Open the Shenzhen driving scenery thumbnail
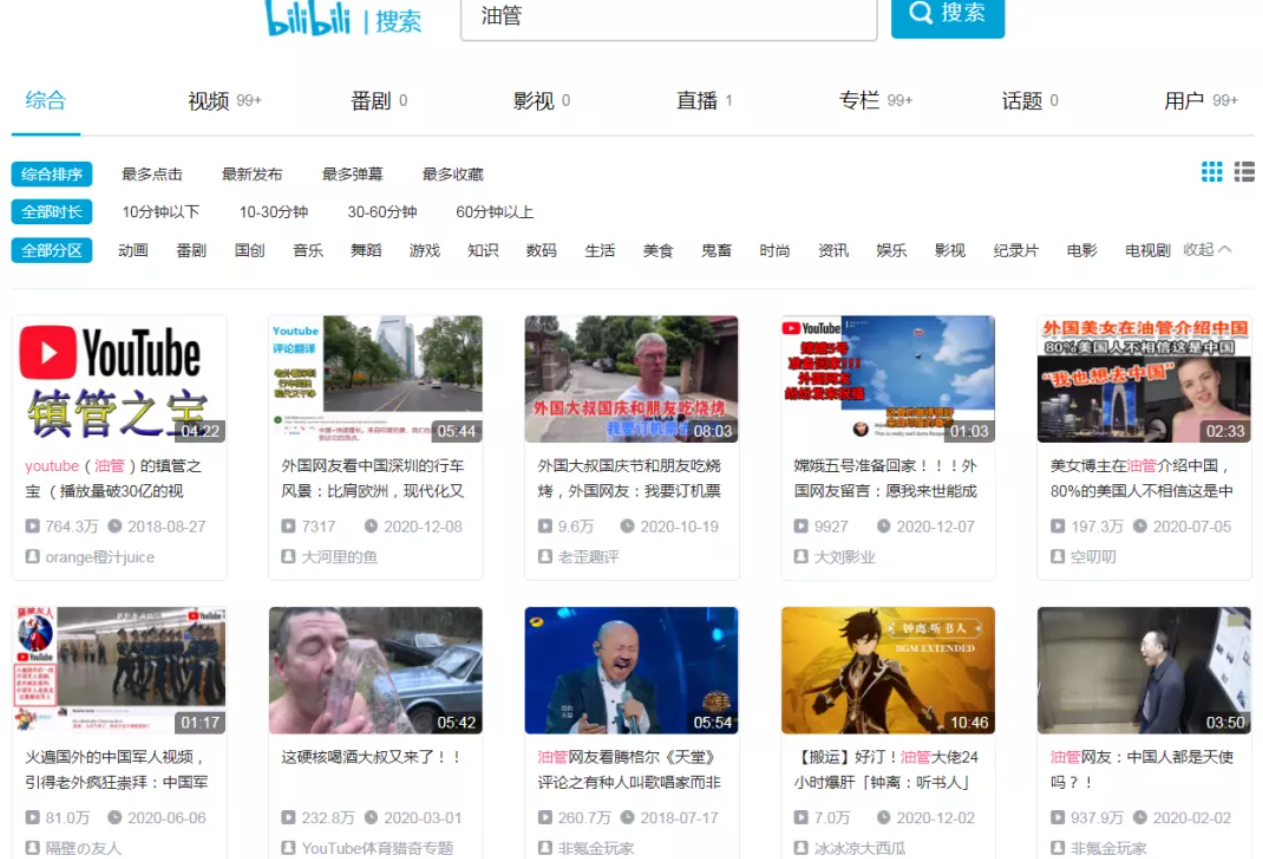 [375, 379]
